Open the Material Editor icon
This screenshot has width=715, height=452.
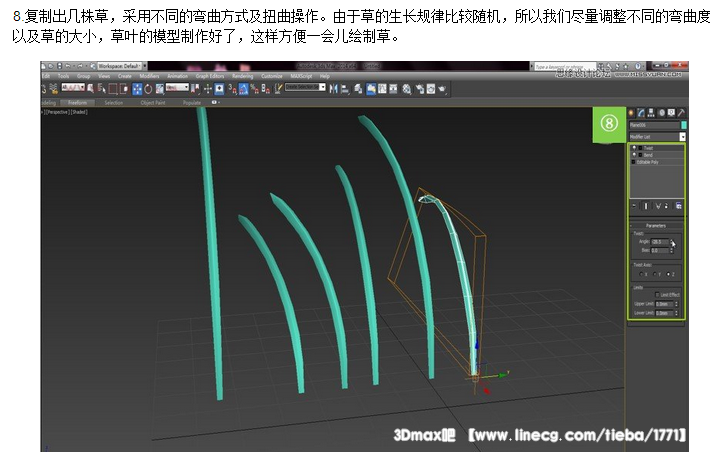click(x=406, y=89)
